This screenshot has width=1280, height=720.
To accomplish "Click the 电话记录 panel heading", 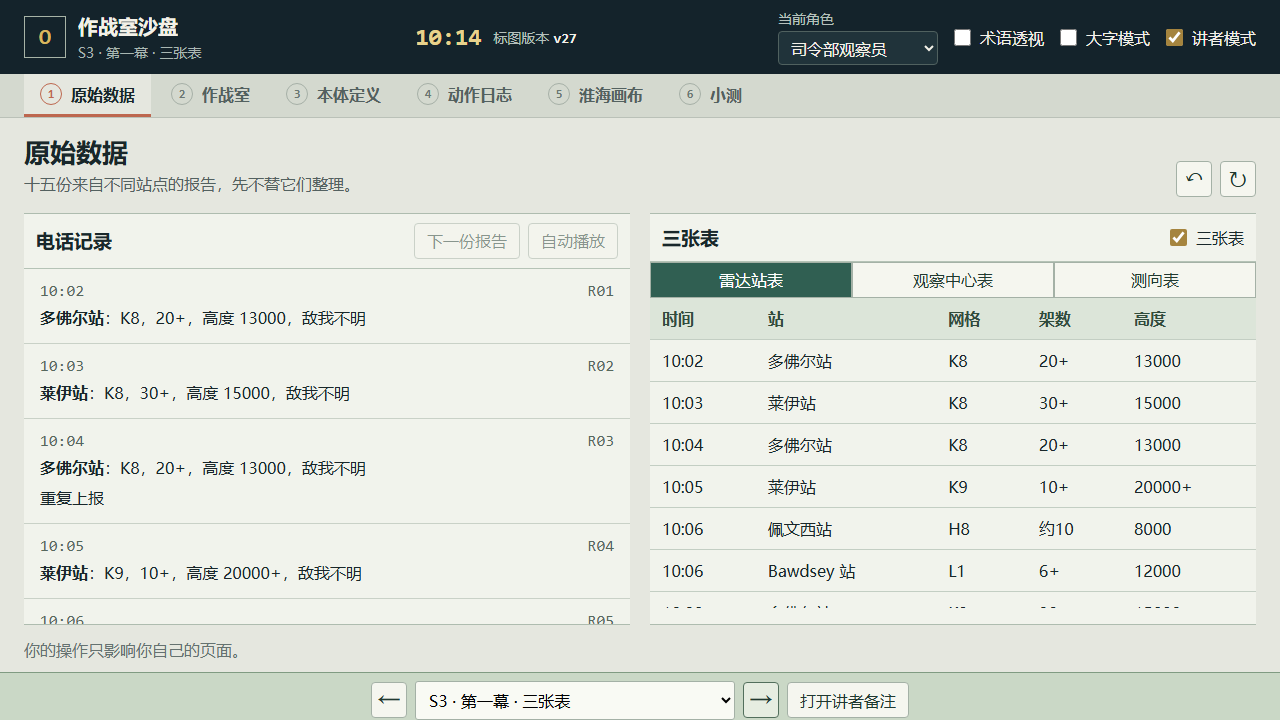I will (x=74, y=241).
